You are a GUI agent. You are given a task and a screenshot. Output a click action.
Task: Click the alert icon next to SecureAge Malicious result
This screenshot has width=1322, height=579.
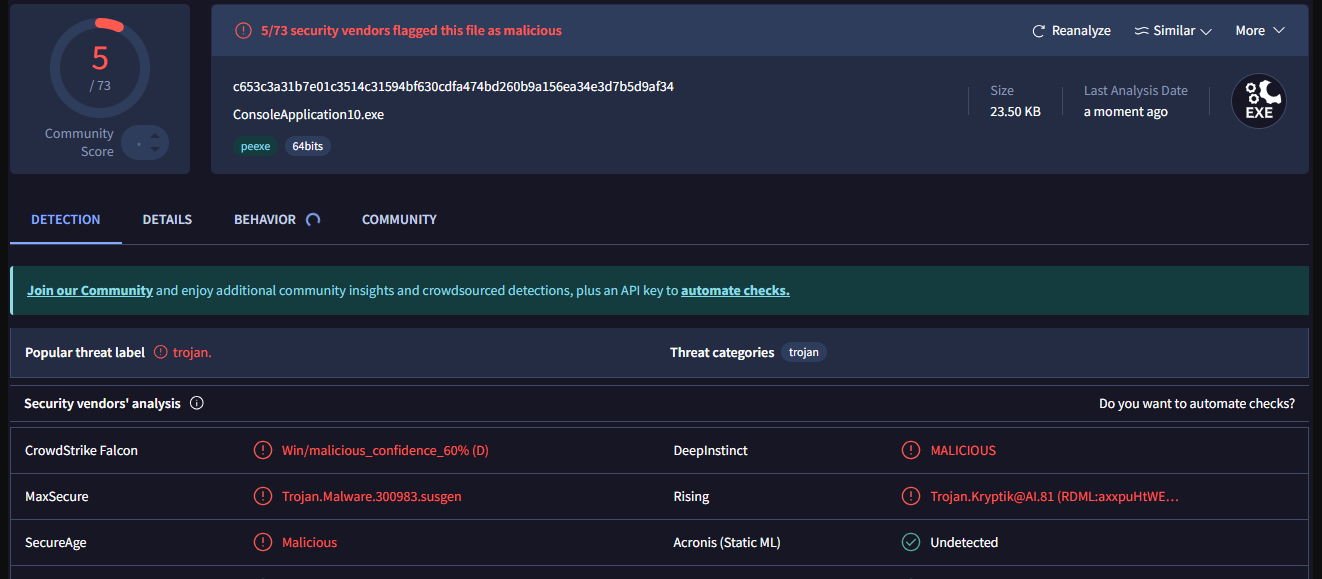coord(263,543)
